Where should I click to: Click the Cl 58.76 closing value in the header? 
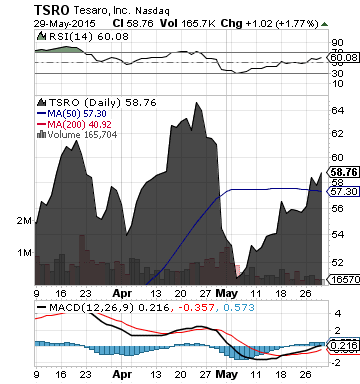pyautogui.click(x=133, y=23)
